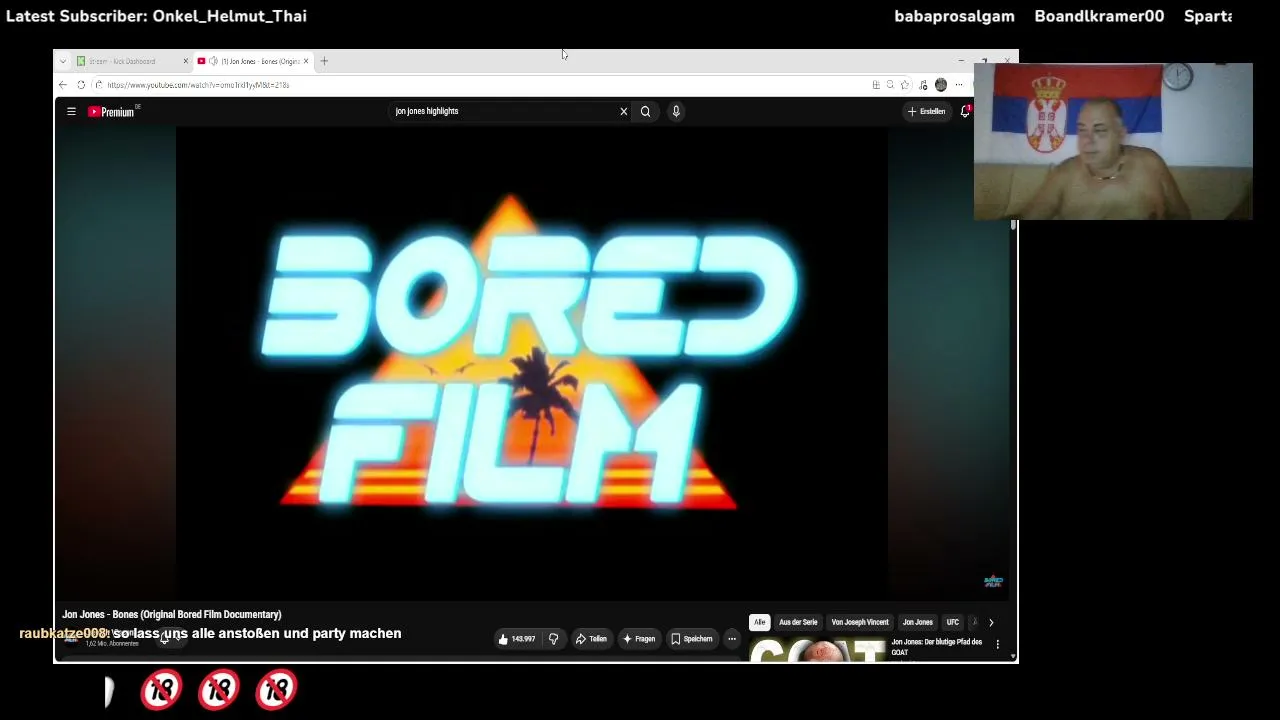The width and height of the screenshot is (1280, 720).
Task: Open the browser profile avatar
Action: 941,85
